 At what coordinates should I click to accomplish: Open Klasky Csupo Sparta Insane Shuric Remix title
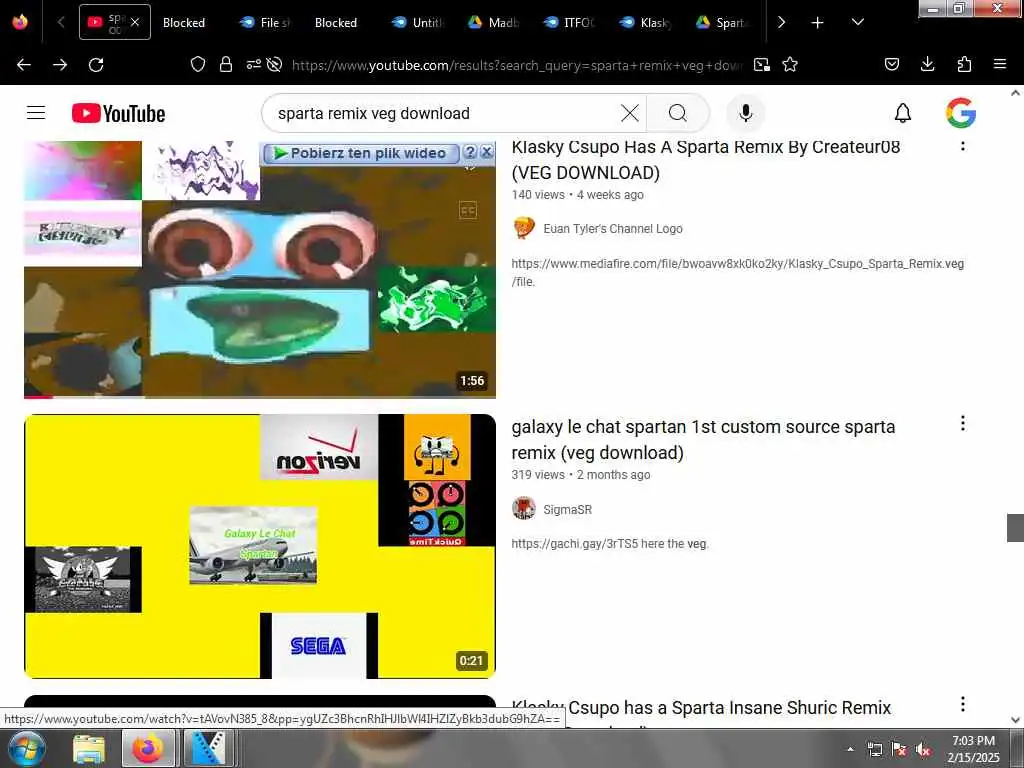pyautogui.click(x=701, y=708)
